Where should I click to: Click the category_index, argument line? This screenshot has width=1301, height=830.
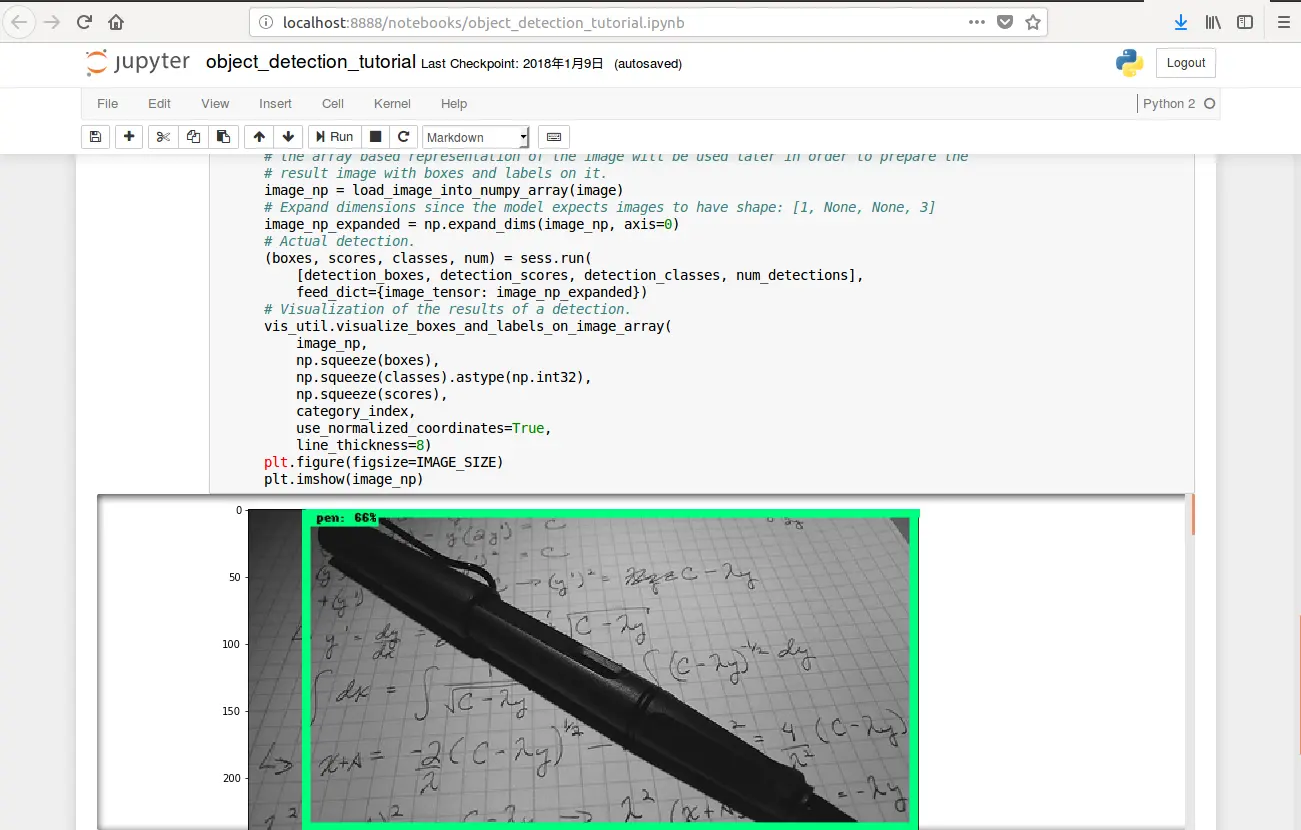click(356, 411)
